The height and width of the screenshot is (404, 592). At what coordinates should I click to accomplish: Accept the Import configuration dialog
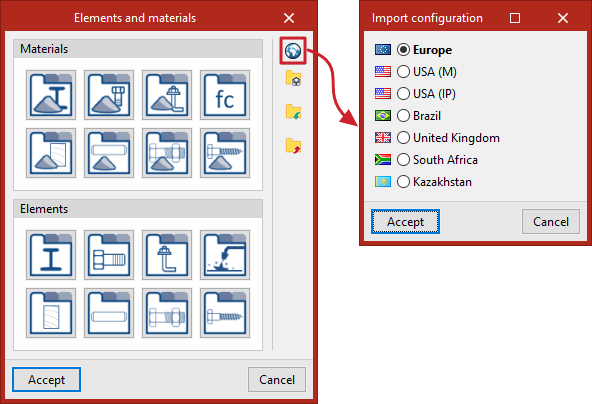[x=405, y=222]
